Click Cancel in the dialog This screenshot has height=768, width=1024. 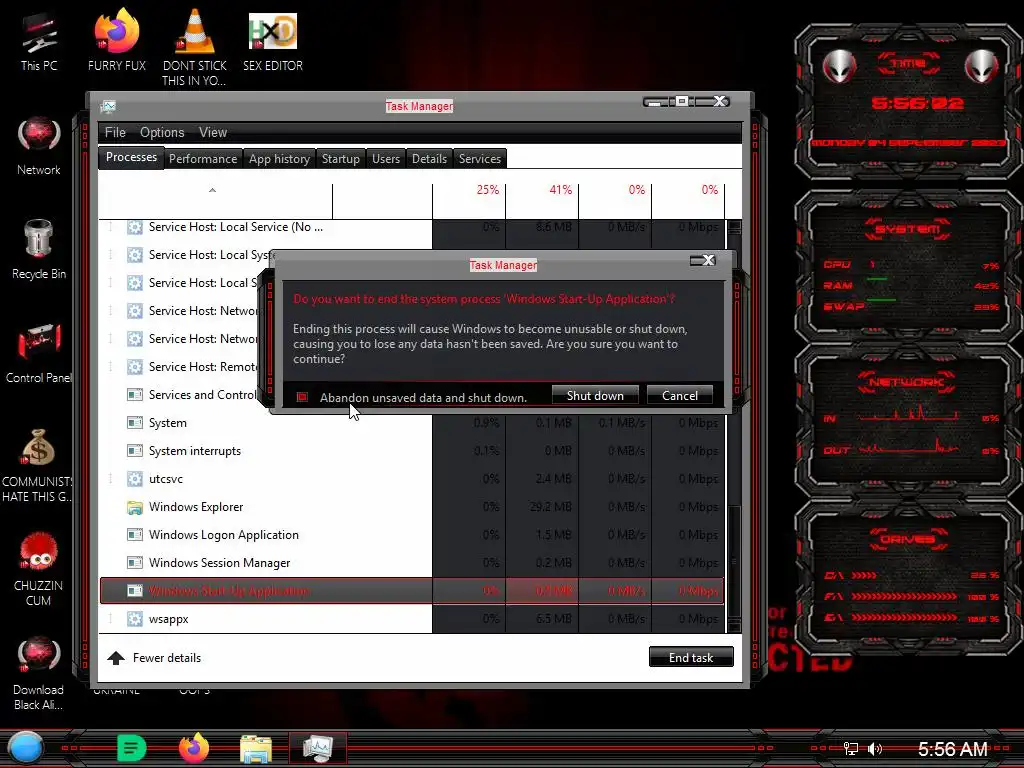(680, 395)
